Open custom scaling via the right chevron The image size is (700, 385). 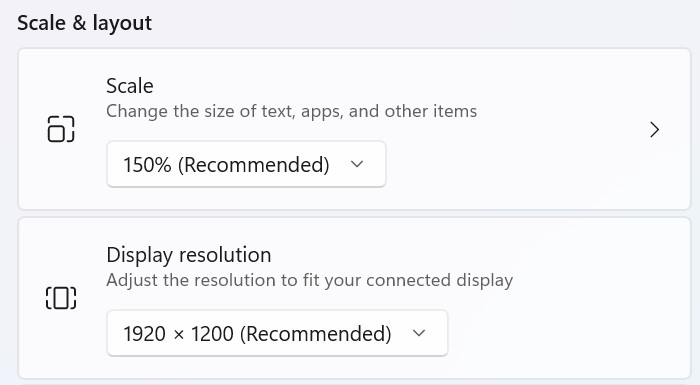pos(654,130)
